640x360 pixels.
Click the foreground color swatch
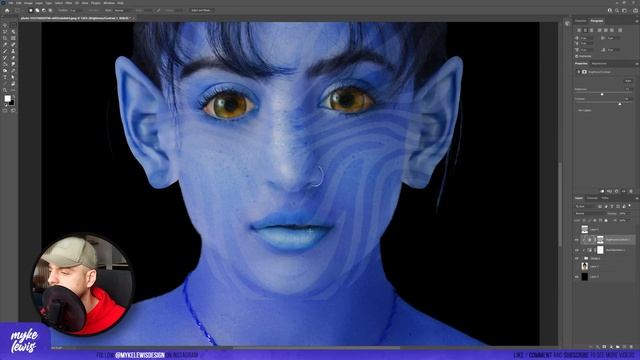7,98
